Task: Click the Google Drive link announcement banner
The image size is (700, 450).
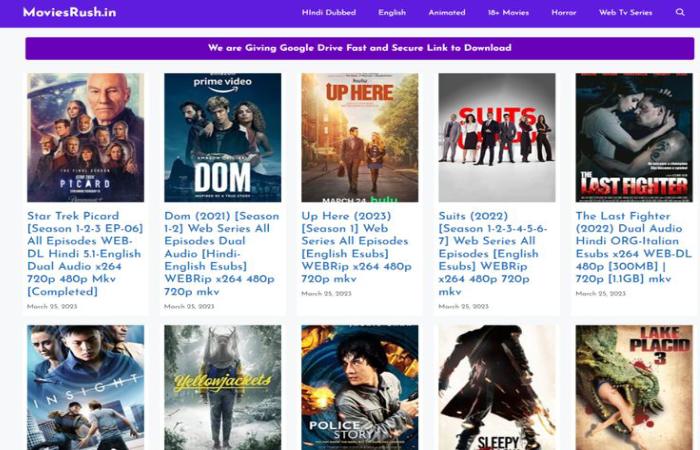Action: pyautogui.click(x=359, y=48)
